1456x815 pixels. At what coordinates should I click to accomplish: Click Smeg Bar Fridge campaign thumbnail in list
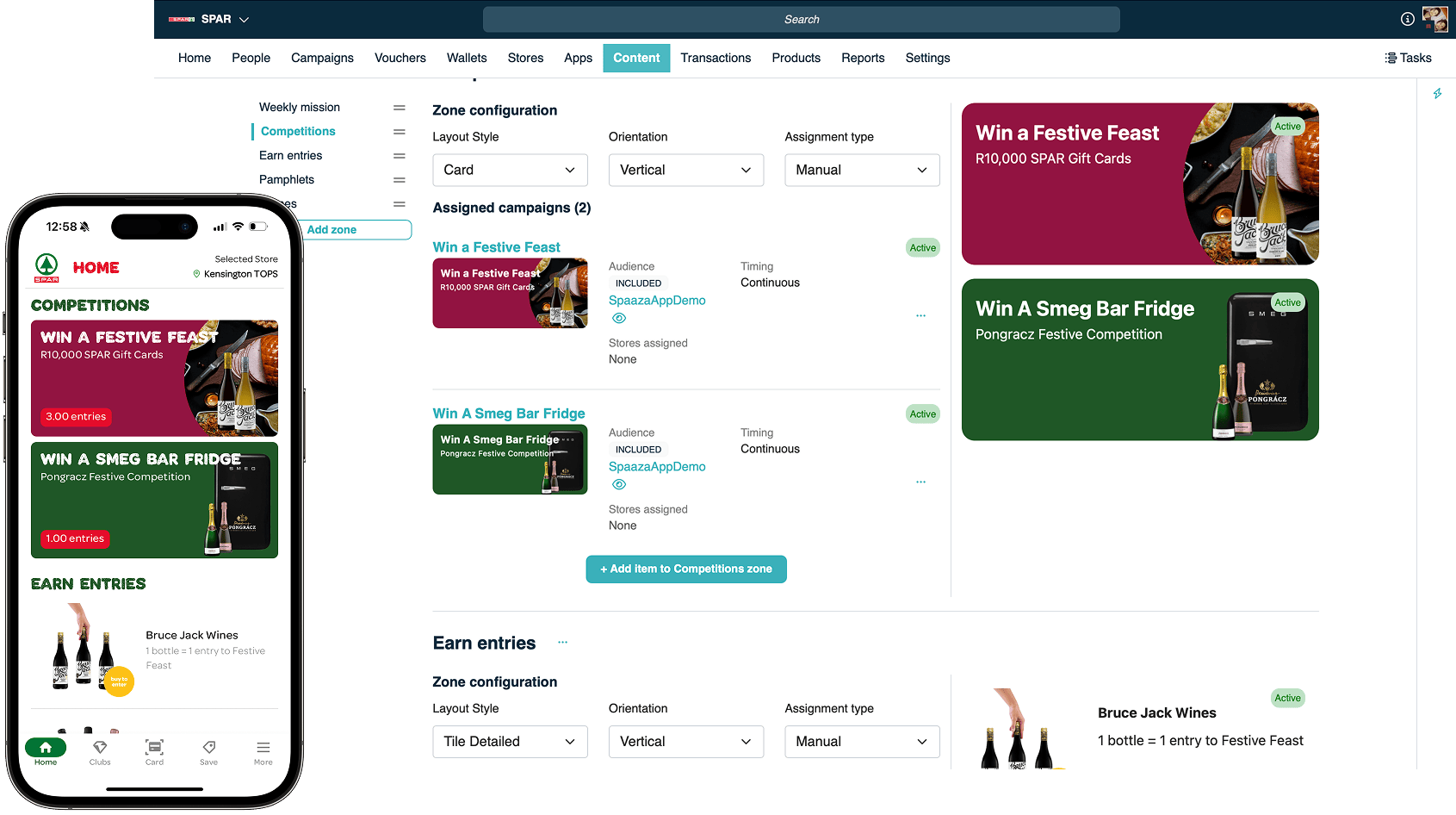(x=510, y=460)
